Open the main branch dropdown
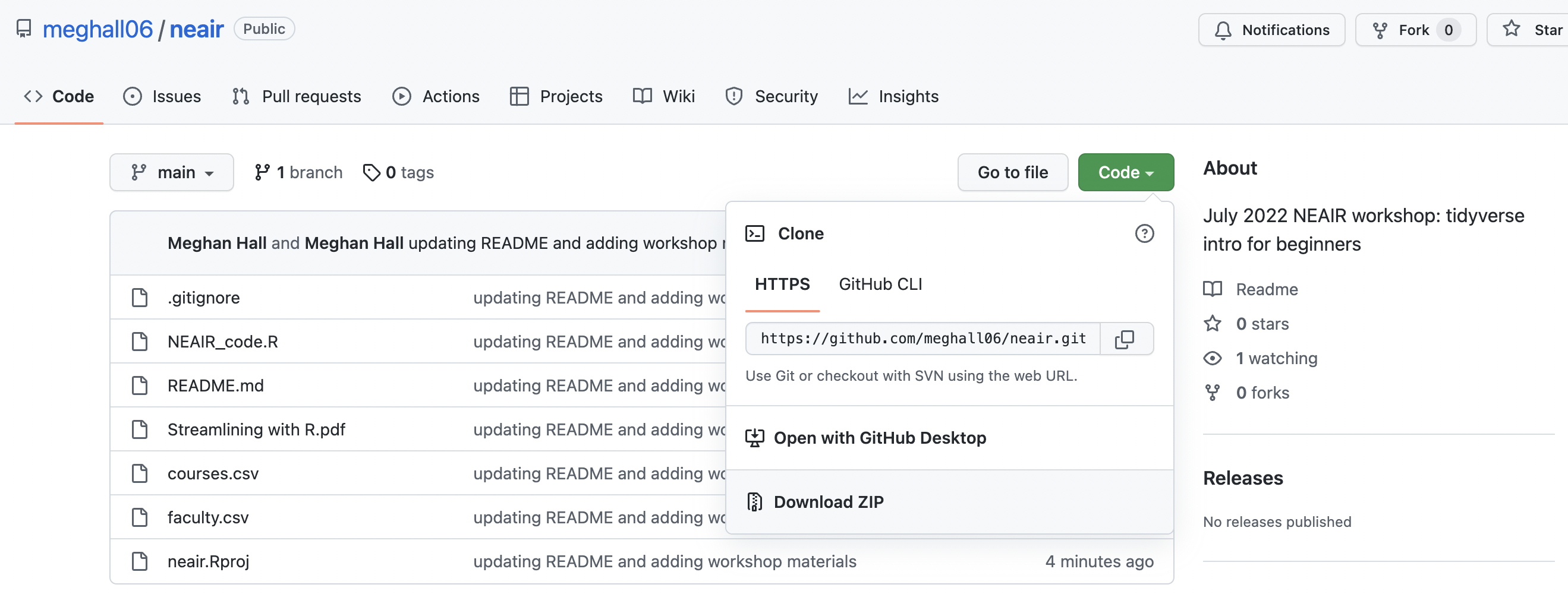The image size is (1568, 594). (x=172, y=173)
